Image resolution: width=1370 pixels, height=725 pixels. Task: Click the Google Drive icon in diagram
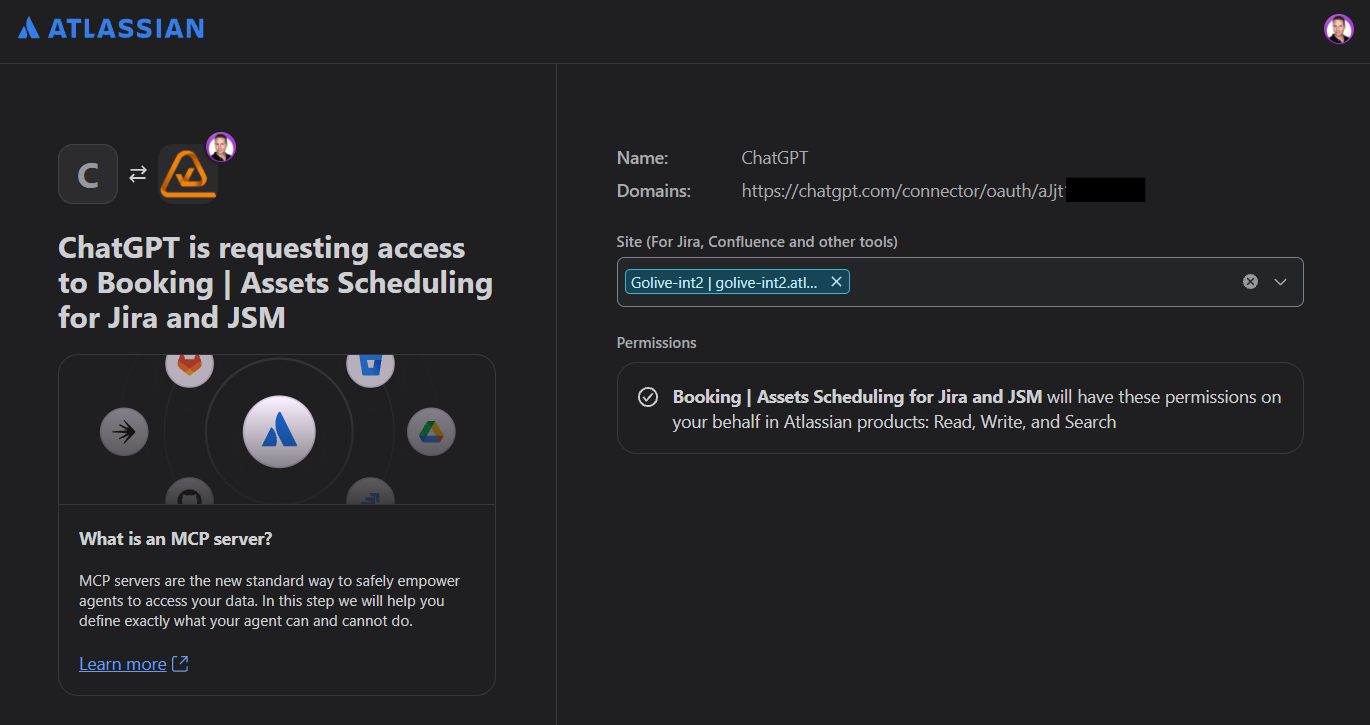[431, 432]
